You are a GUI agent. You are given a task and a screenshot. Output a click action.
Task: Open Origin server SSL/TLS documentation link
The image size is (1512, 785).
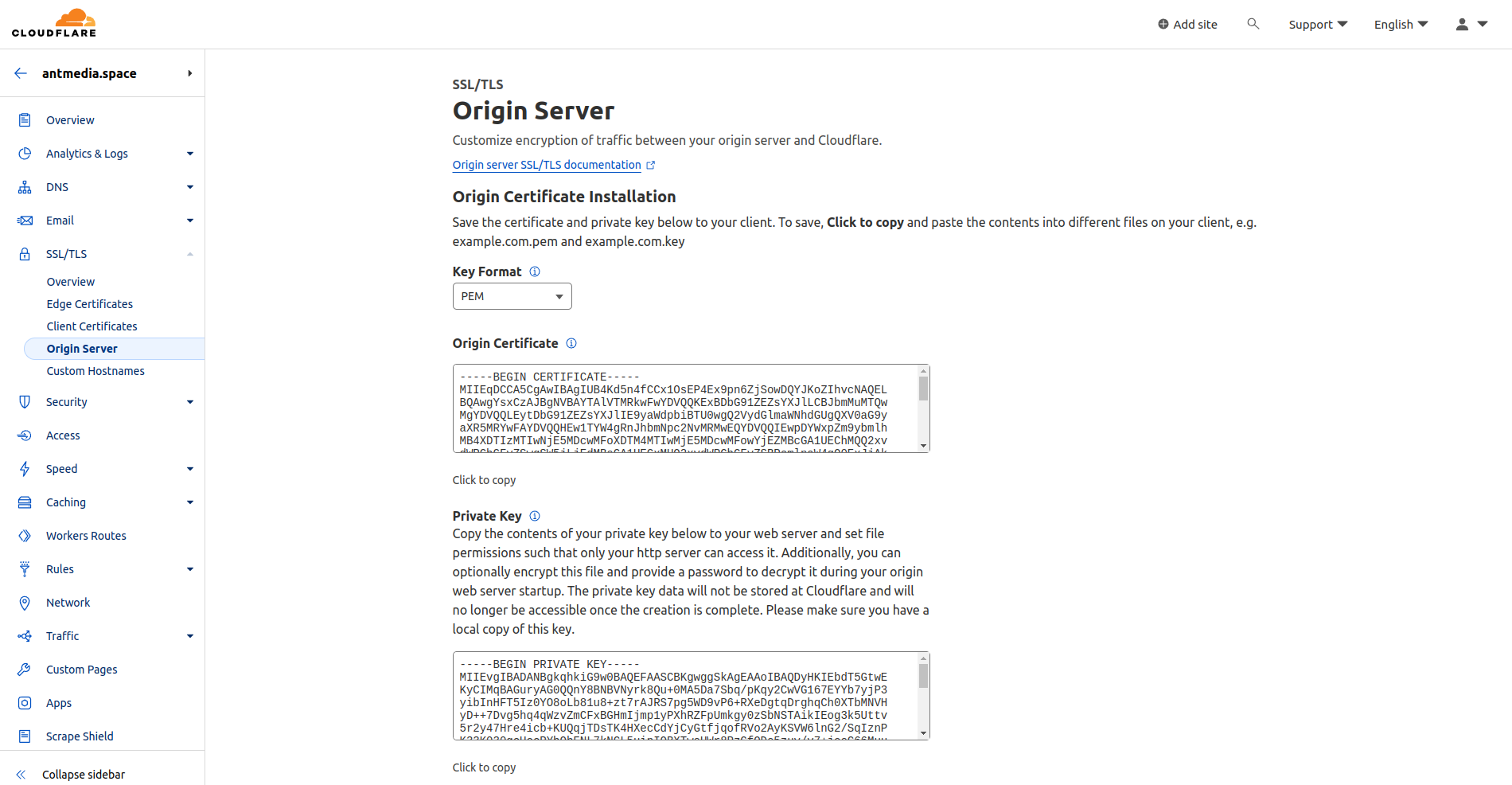(547, 165)
